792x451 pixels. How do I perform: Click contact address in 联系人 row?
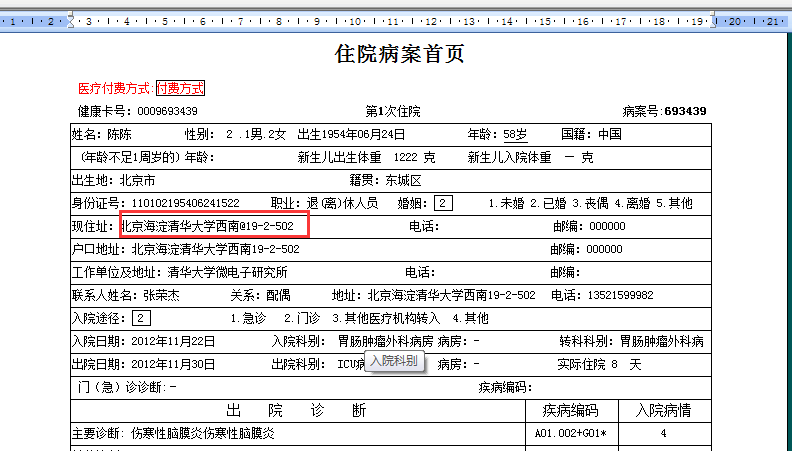pos(451,295)
